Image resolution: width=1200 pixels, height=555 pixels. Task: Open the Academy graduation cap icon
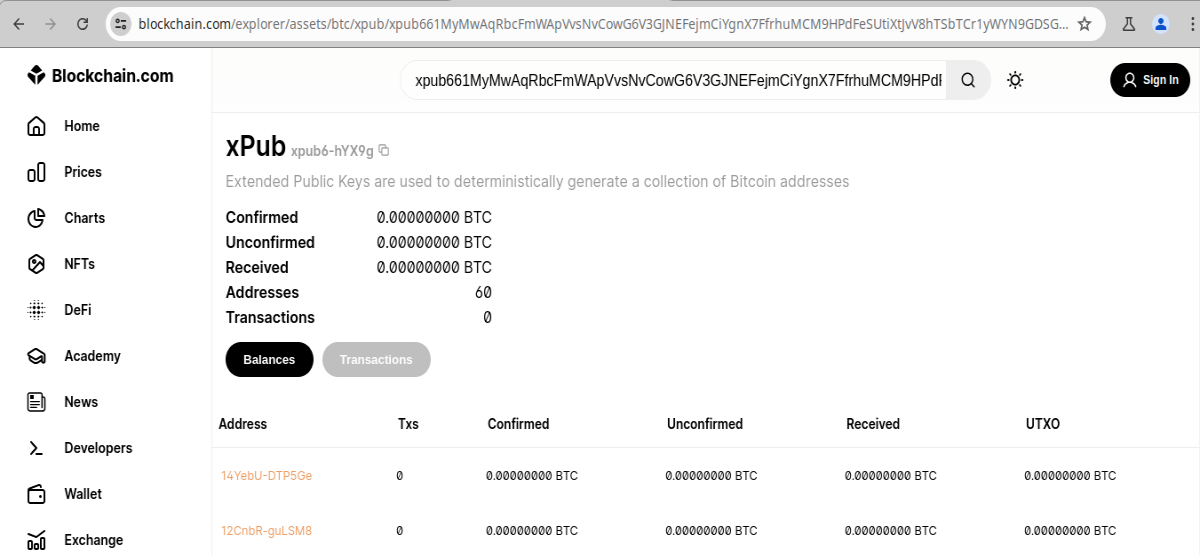tap(36, 356)
